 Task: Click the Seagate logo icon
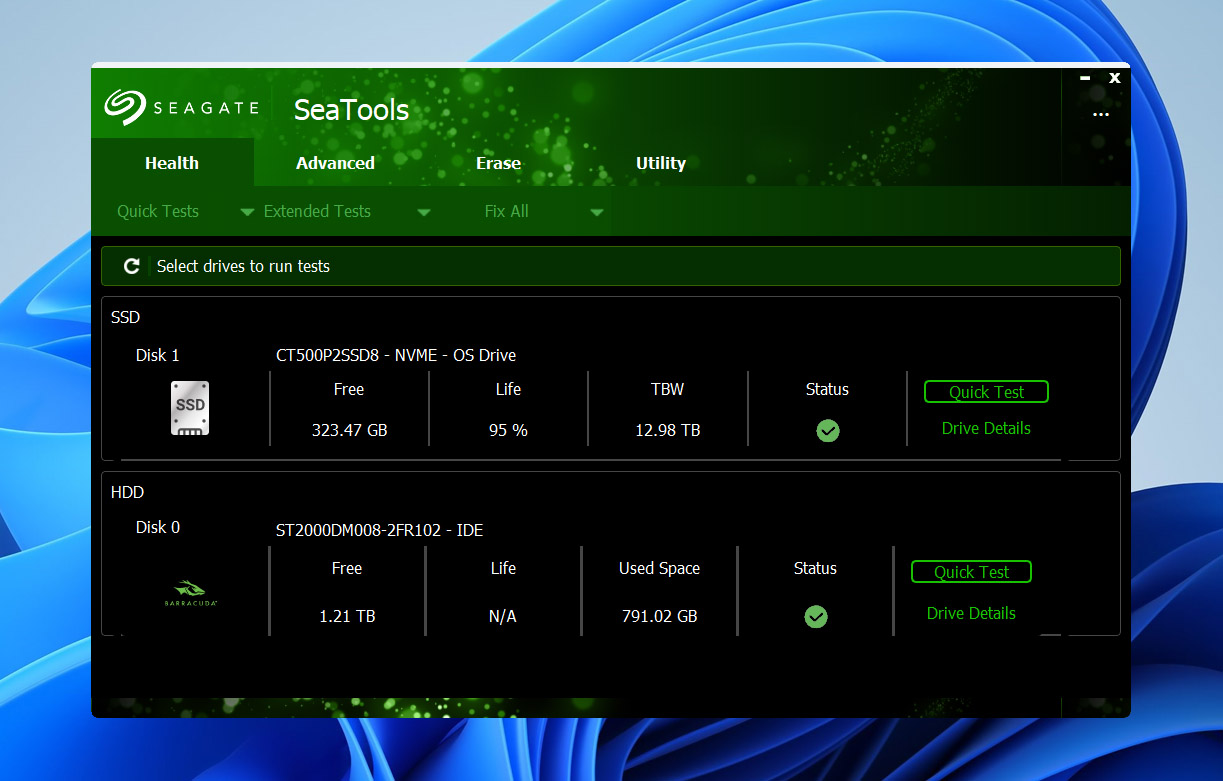click(x=125, y=108)
